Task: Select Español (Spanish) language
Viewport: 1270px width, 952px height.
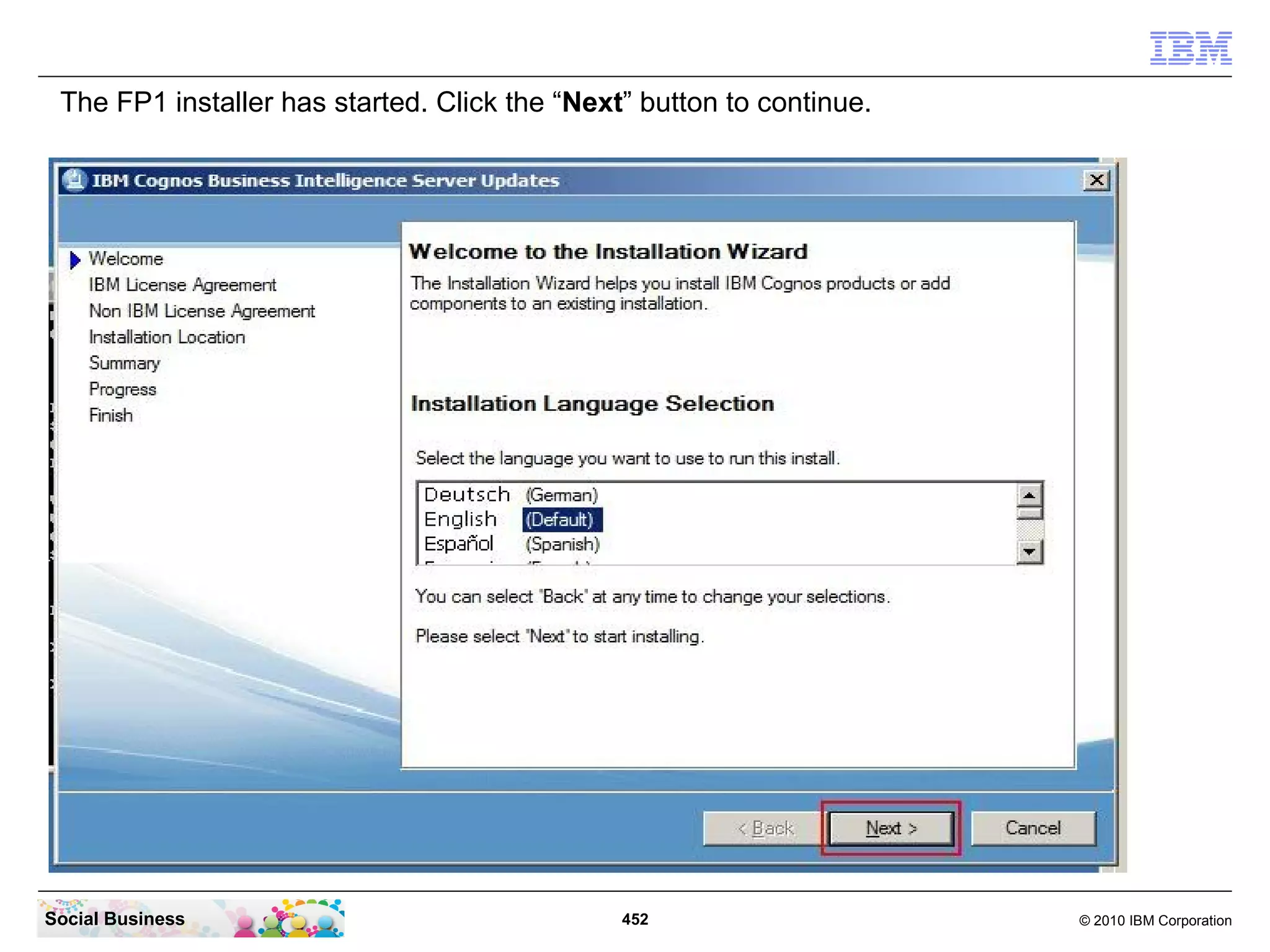Action: pos(512,544)
